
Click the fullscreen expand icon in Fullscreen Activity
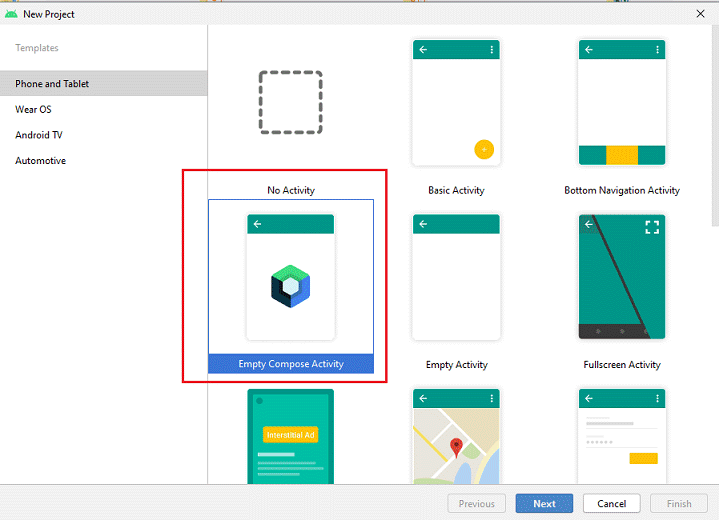(x=652, y=227)
